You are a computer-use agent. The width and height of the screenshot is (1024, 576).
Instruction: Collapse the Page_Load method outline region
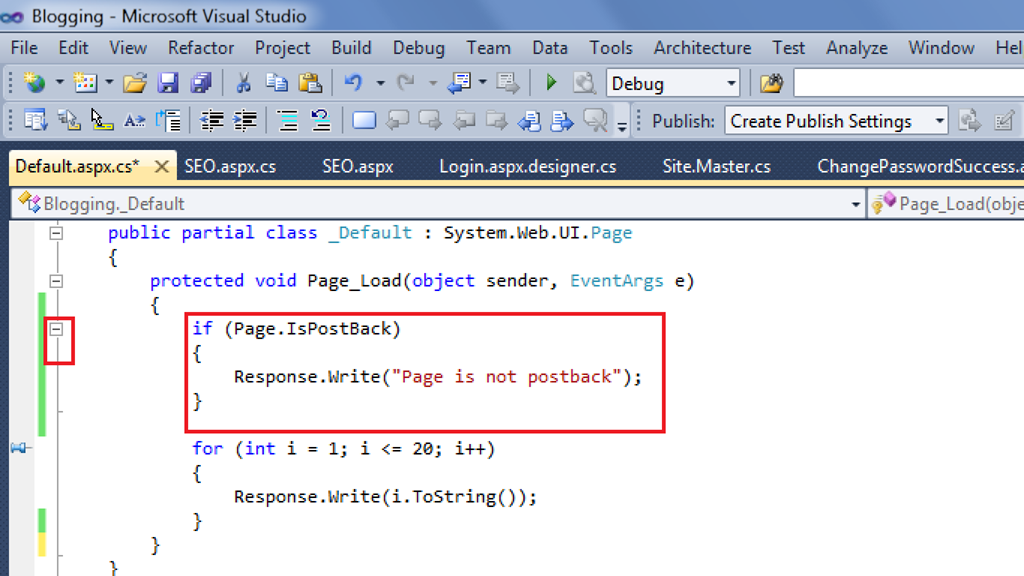pos(56,281)
